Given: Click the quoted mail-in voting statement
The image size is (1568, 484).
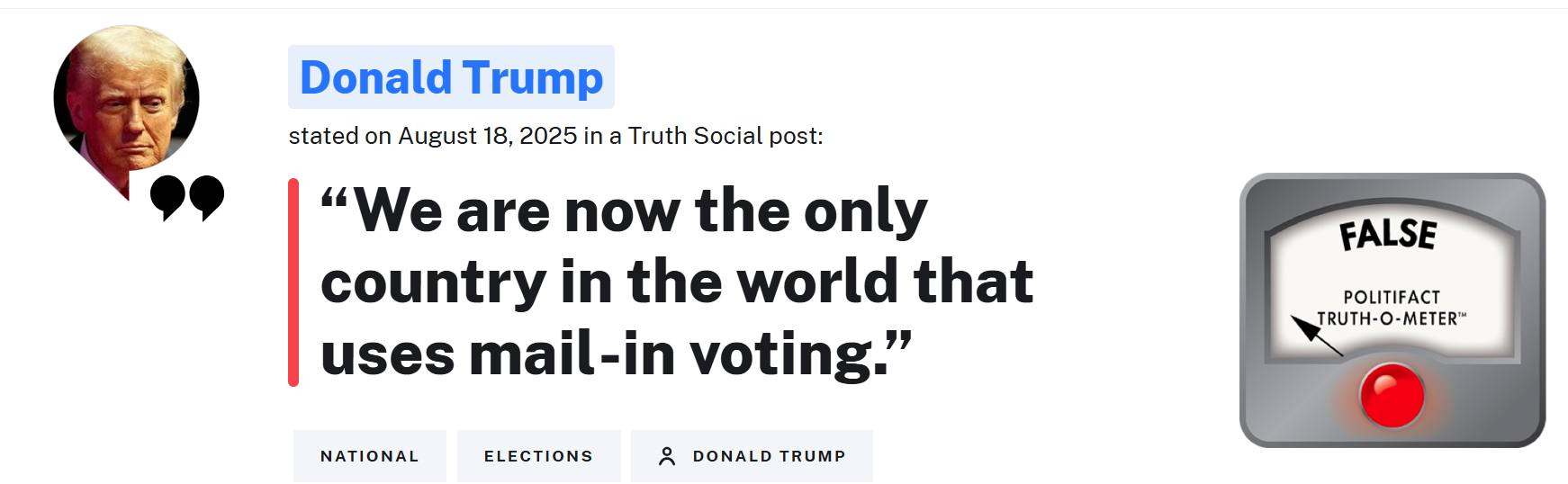Looking at the screenshot, I should [x=676, y=282].
